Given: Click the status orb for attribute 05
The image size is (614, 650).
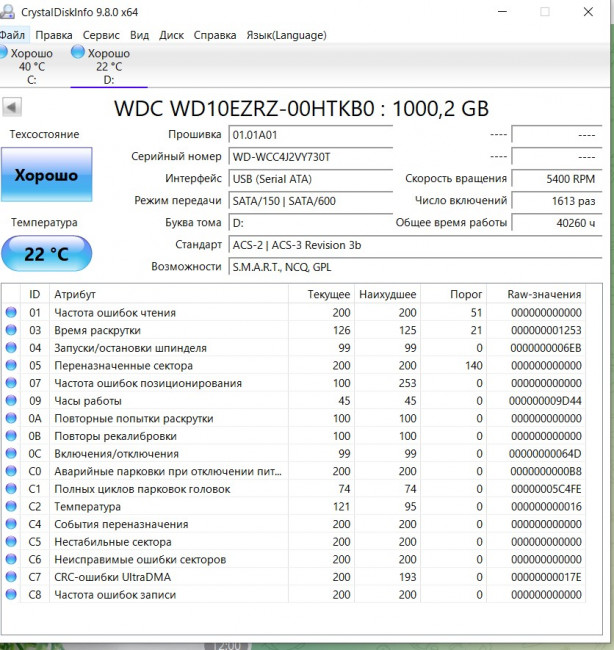Looking at the screenshot, I should click(11, 365).
